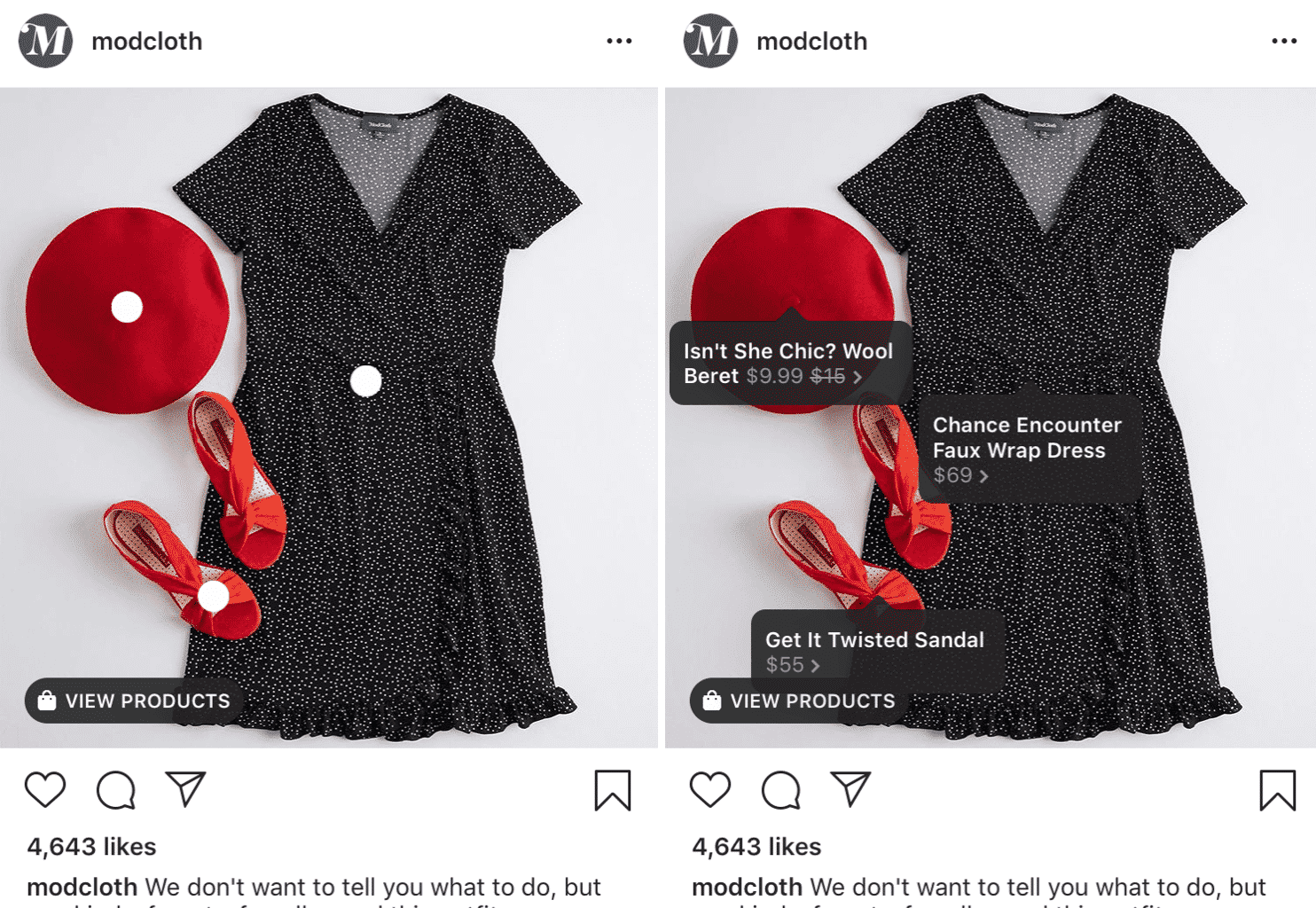
Task: Click View Products button on the left post
Action: (135, 701)
